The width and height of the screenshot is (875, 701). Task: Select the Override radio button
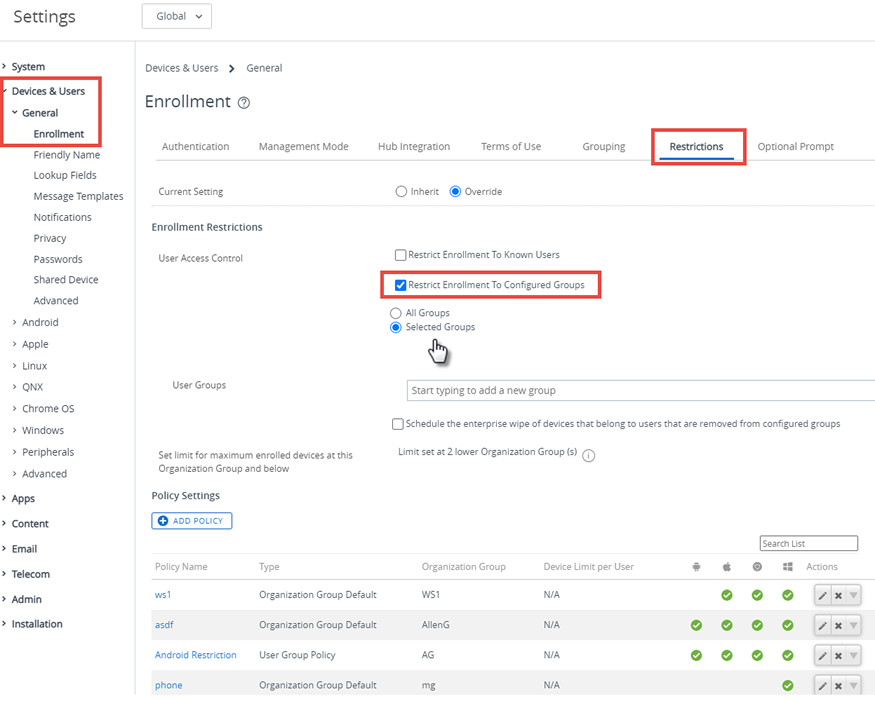coord(455,191)
